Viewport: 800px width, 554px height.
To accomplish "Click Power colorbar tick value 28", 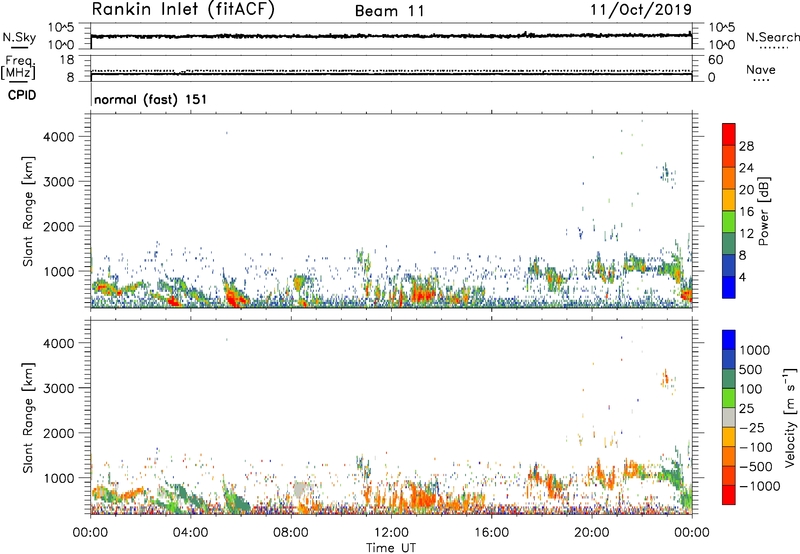I will tap(746, 146).
